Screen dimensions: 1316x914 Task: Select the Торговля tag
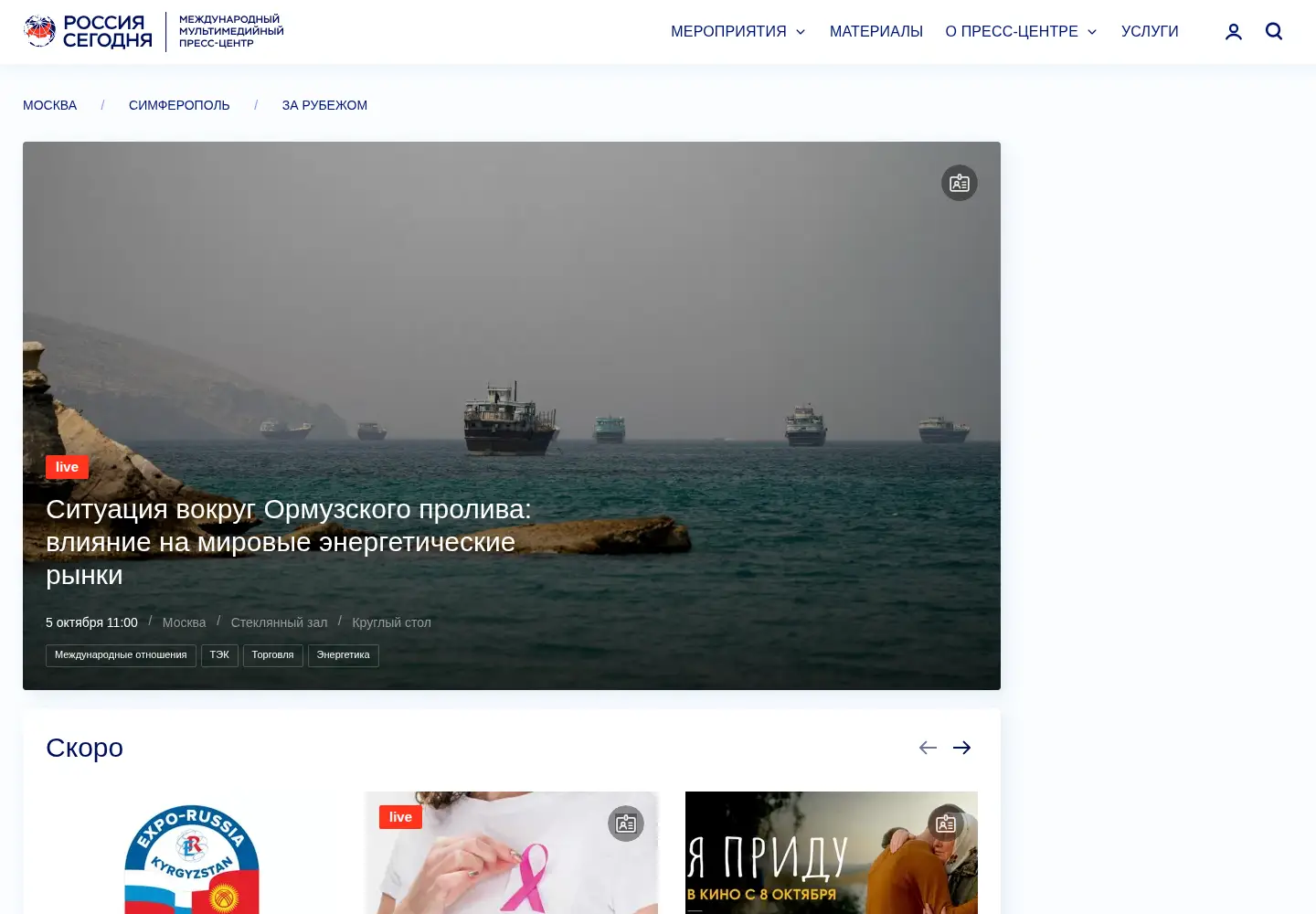272,655
